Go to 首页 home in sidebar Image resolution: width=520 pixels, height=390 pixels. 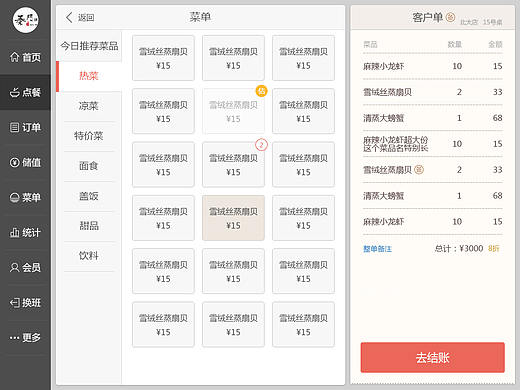25,57
